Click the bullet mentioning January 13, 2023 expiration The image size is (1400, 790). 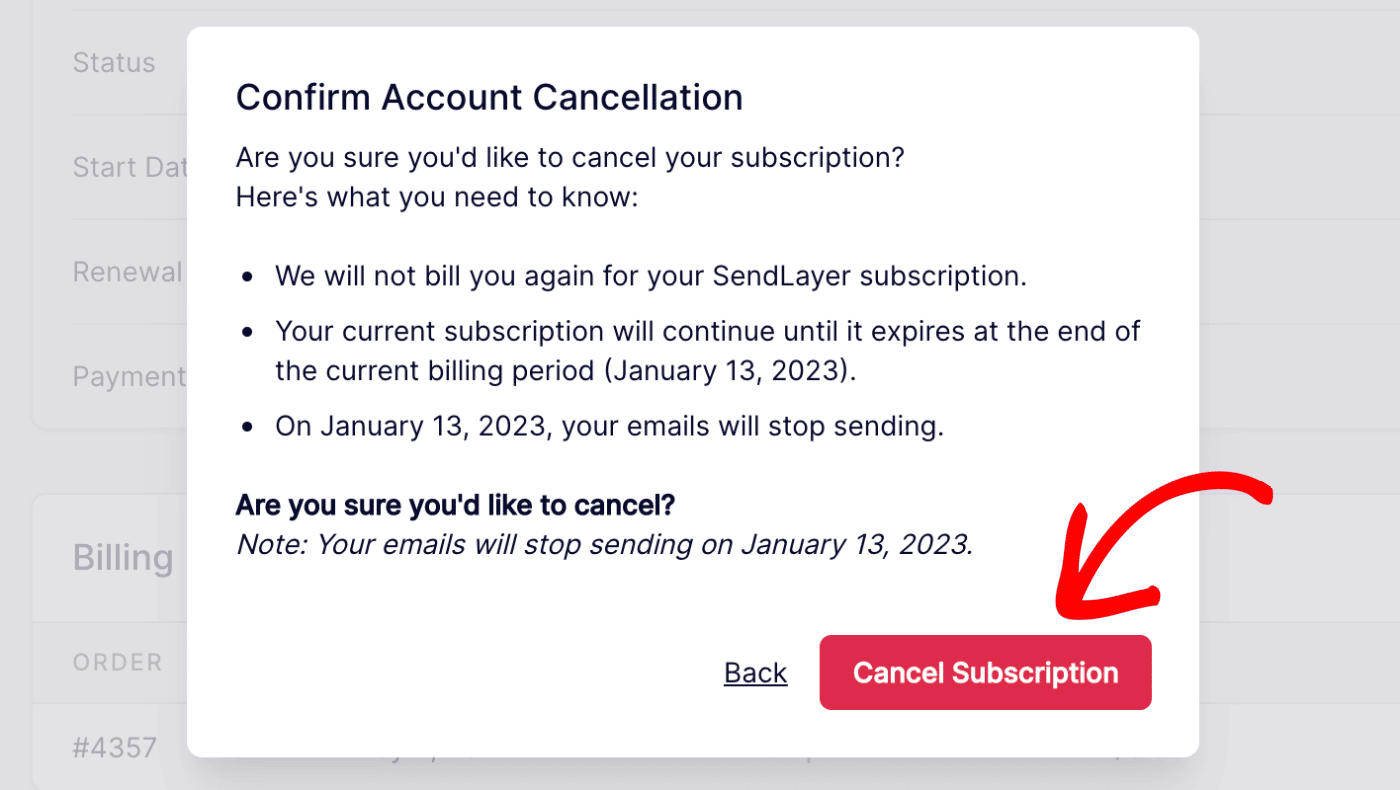coord(707,350)
